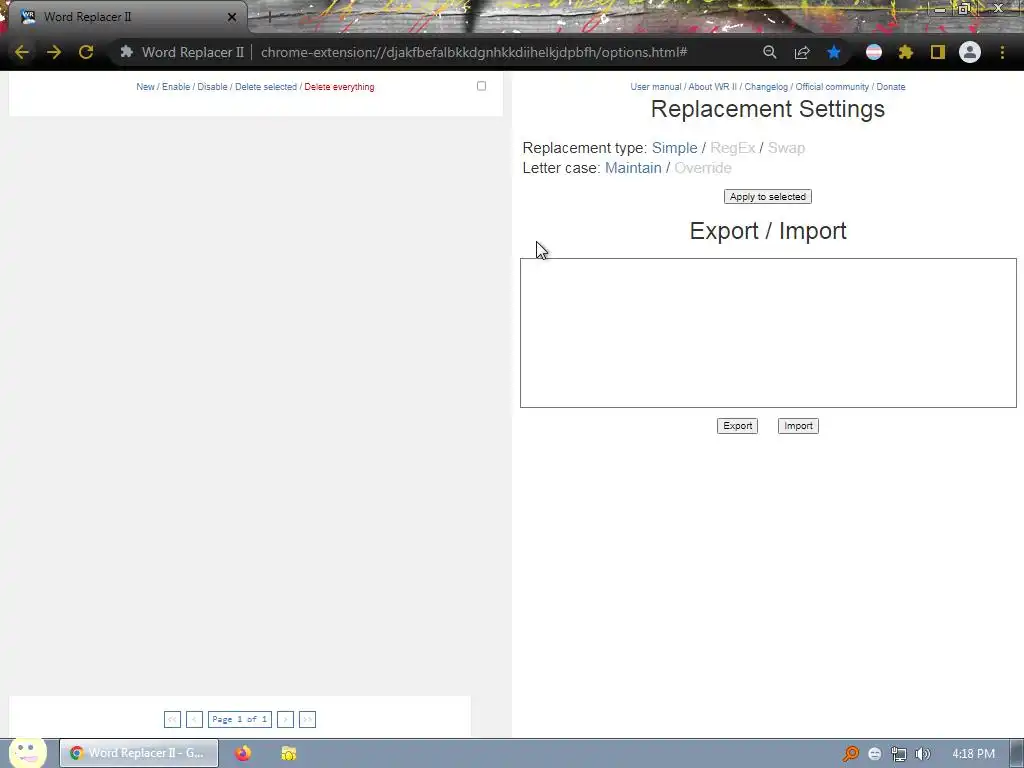Viewport: 1024px width, 768px height.
Task: Open the Chrome profile avatar
Action: (970, 52)
